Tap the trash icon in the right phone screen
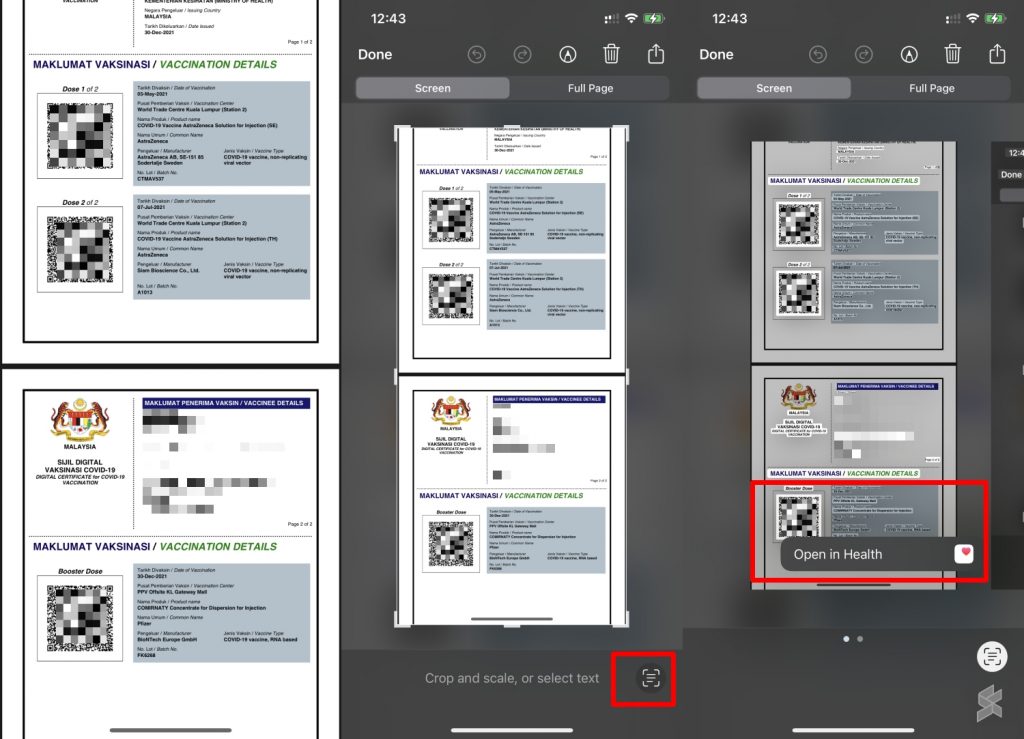Viewport: 1024px width, 739px height. pos(953,54)
